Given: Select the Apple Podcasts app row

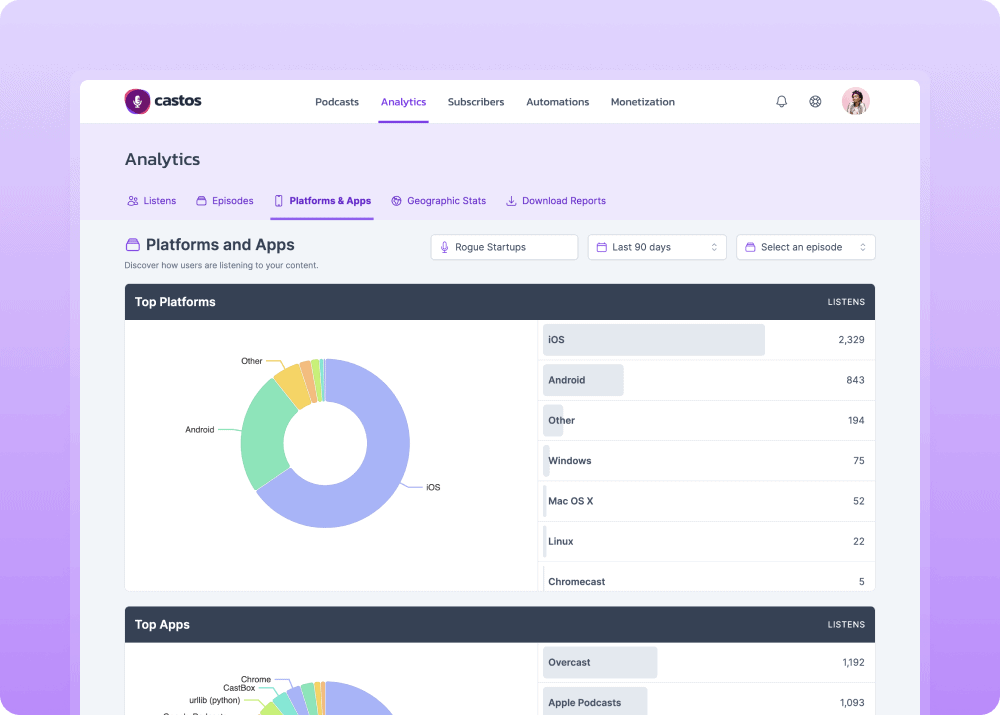Looking at the screenshot, I should (707, 700).
